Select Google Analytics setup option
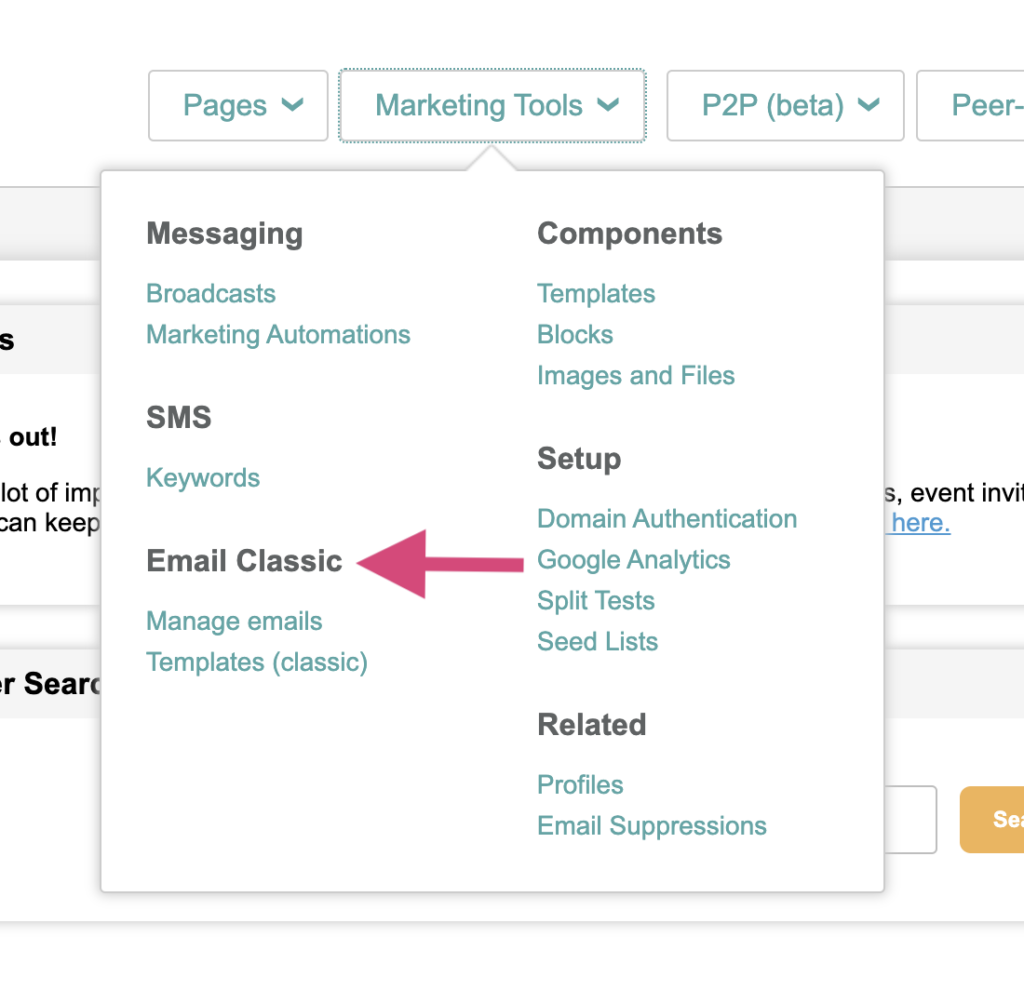 (x=634, y=559)
